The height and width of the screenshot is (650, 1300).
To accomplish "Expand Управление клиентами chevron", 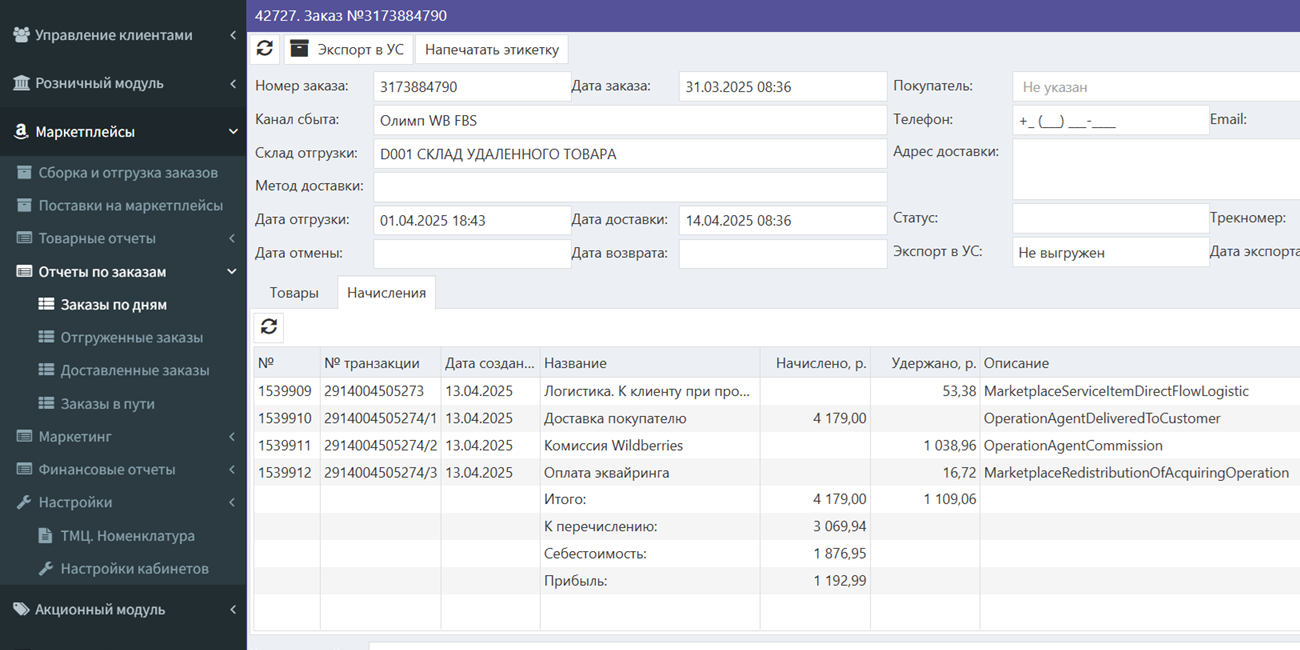I will [x=233, y=35].
